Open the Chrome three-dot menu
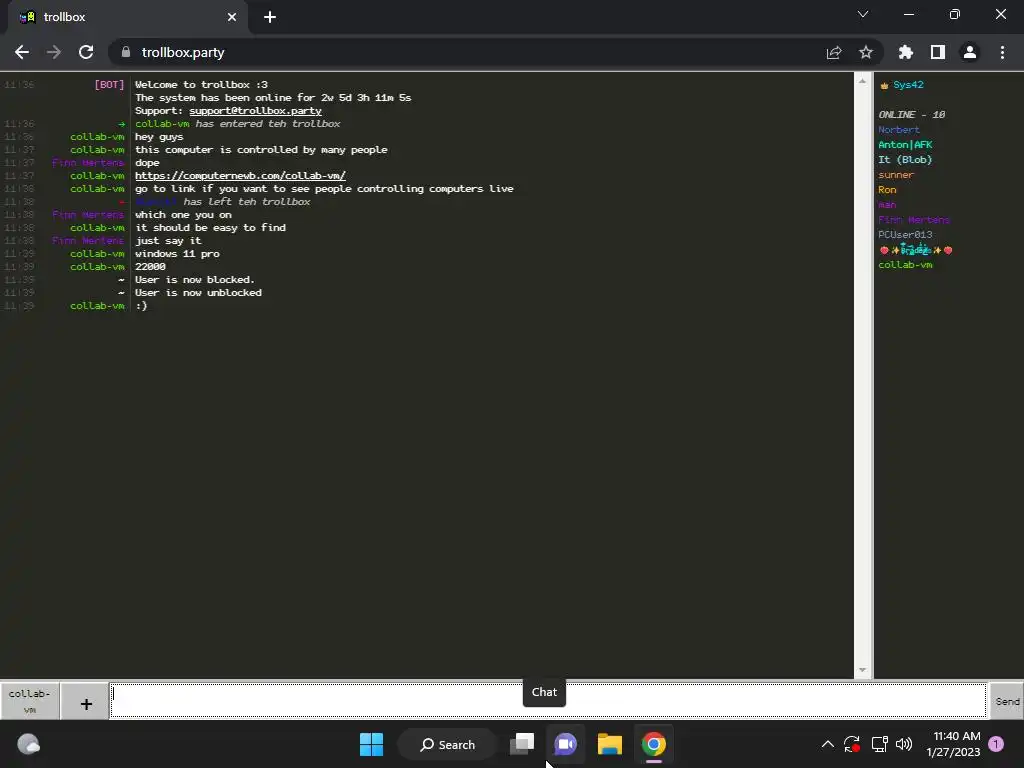The height and width of the screenshot is (768, 1024). [x=1002, y=52]
